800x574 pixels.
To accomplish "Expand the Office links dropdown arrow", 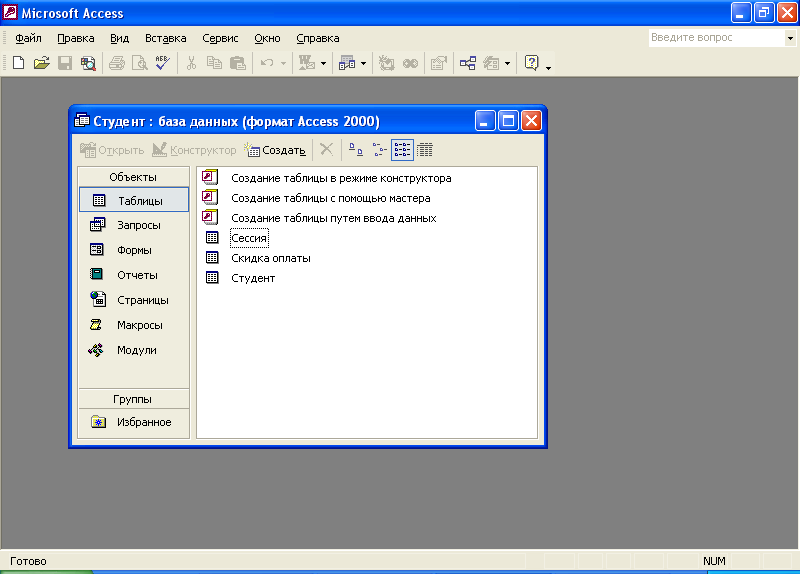I will (323, 64).
